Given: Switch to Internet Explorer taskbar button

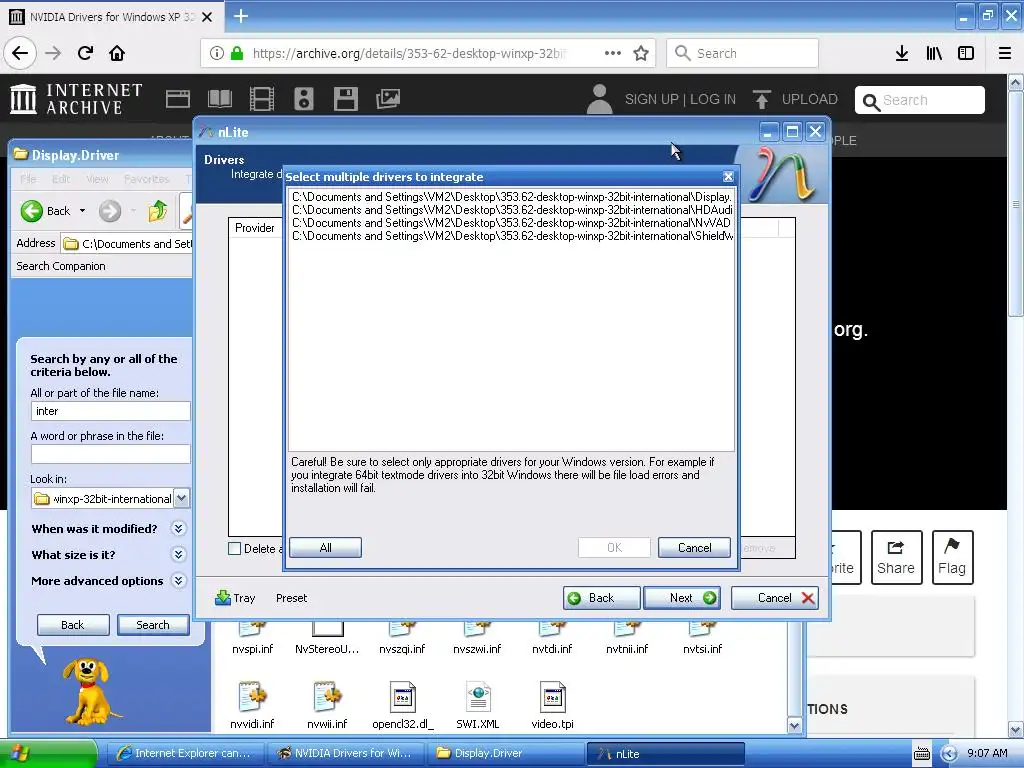Looking at the screenshot, I should pos(185,753).
